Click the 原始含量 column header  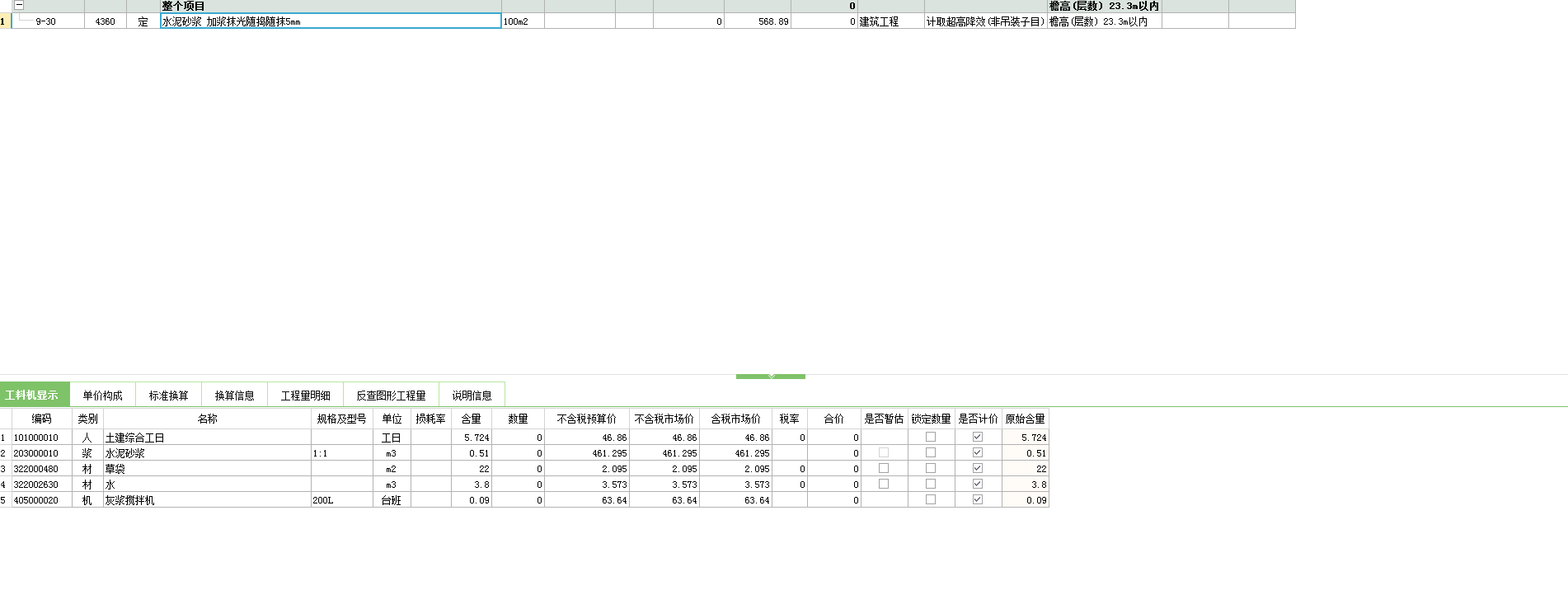[1025, 419]
